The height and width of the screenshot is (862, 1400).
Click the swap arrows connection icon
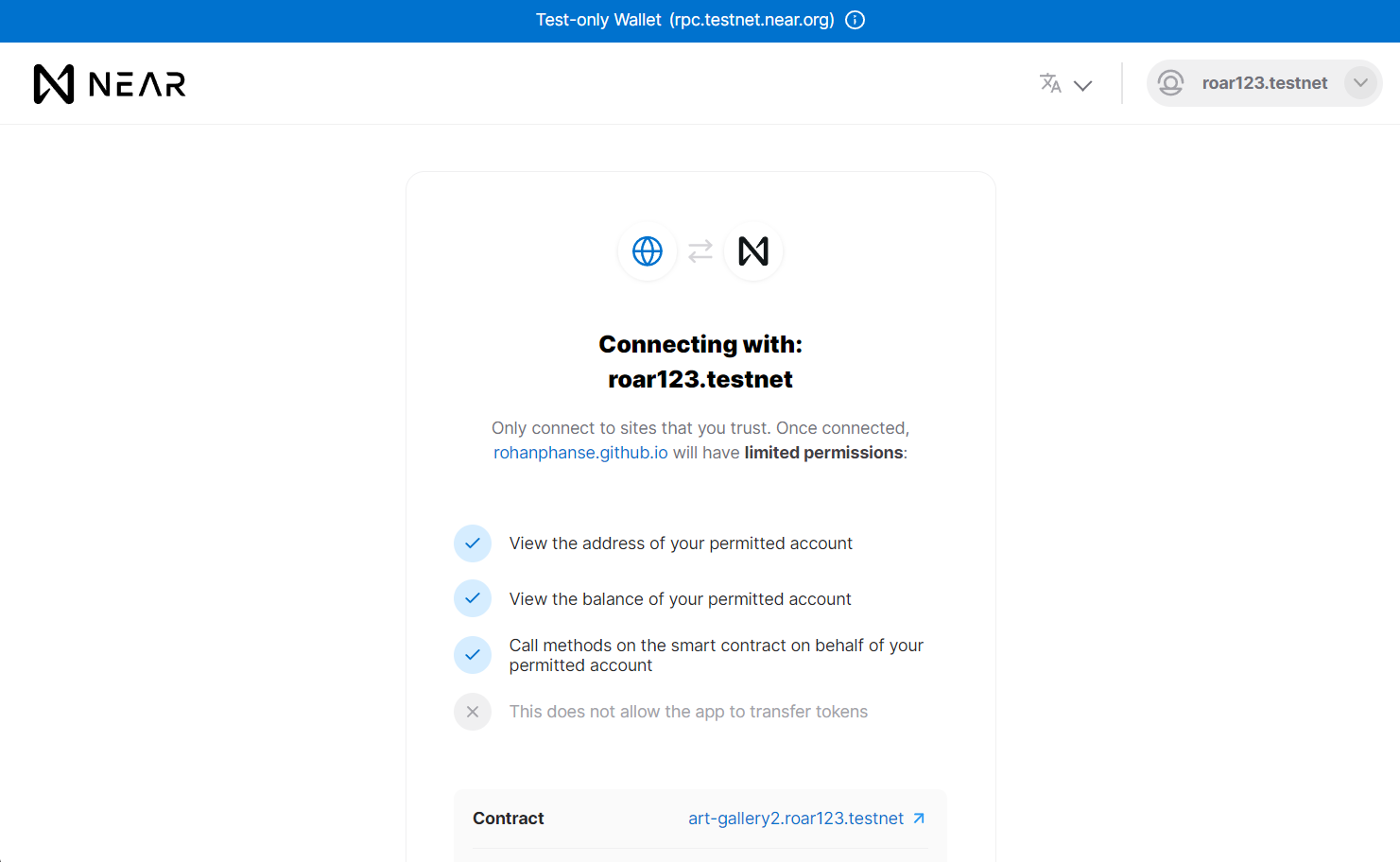(x=700, y=251)
